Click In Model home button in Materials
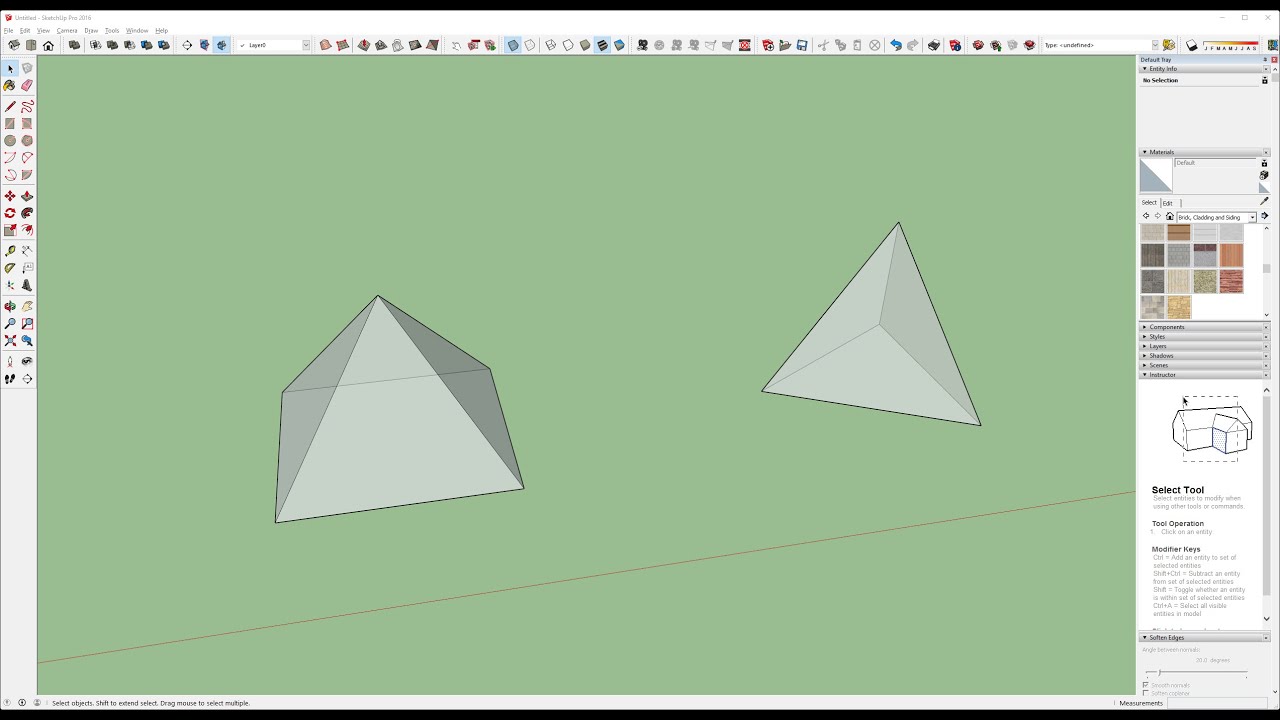The height and width of the screenshot is (720, 1280). pos(1170,217)
